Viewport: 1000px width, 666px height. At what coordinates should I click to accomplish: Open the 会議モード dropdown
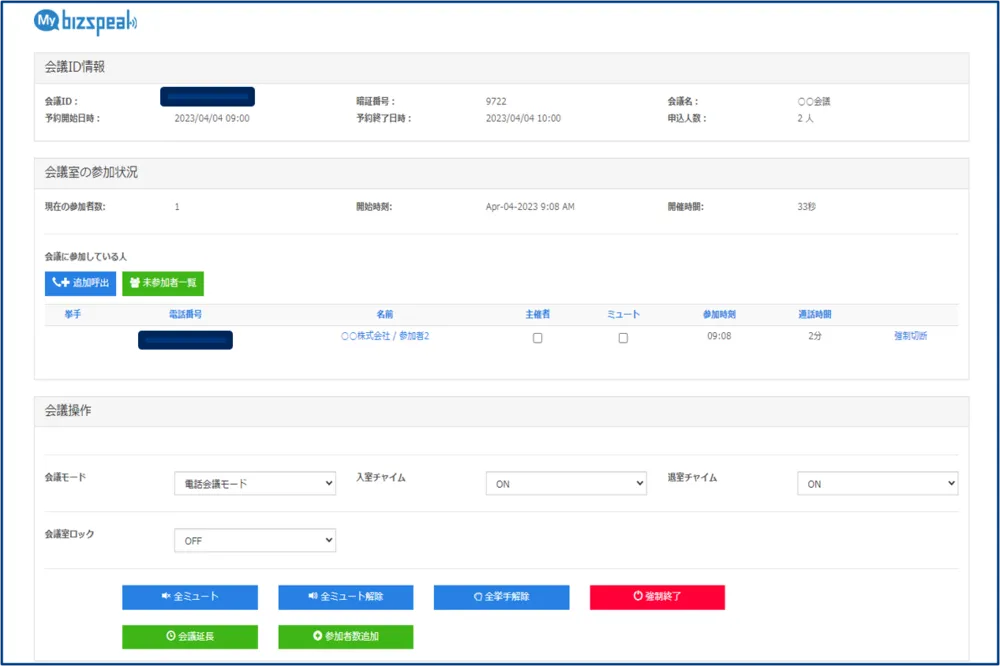pyautogui.click(x=255, y=484)
